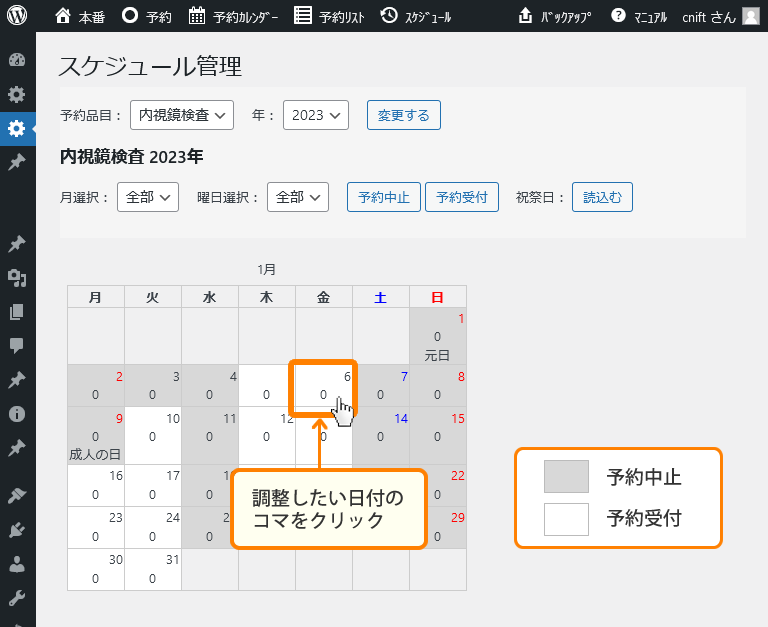This screenshot has height=627, width=768.
Task: Open the Plugins plug icon in sidebar
Action: pyautogui.click(x=17, y=530)
